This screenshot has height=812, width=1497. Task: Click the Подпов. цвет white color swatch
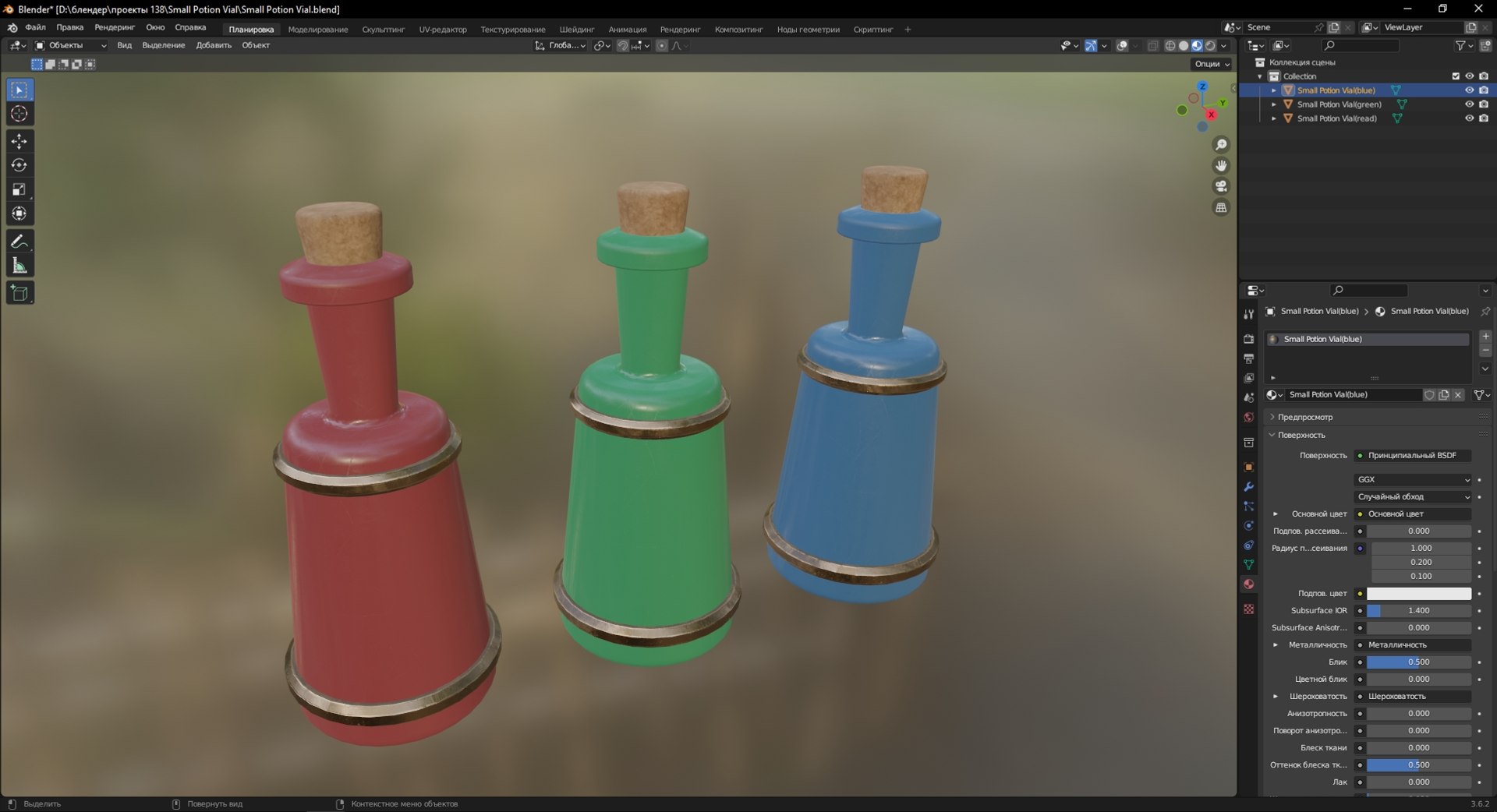[x=1419, y=594]
